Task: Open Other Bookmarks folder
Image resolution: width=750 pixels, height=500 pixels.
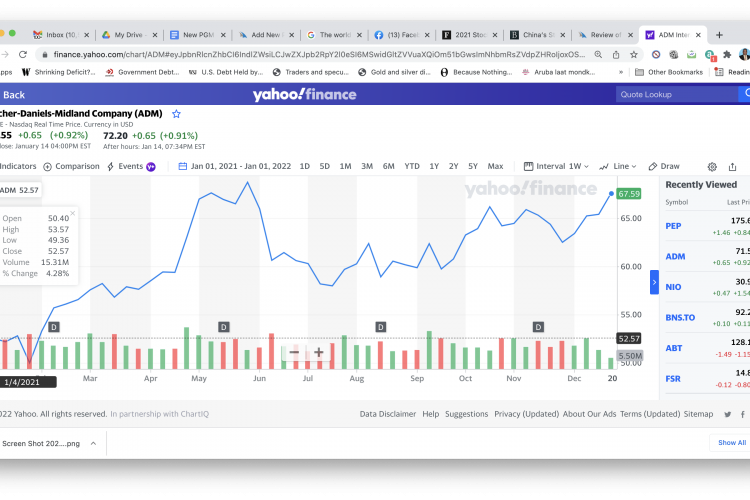Action: click(669, 72)
